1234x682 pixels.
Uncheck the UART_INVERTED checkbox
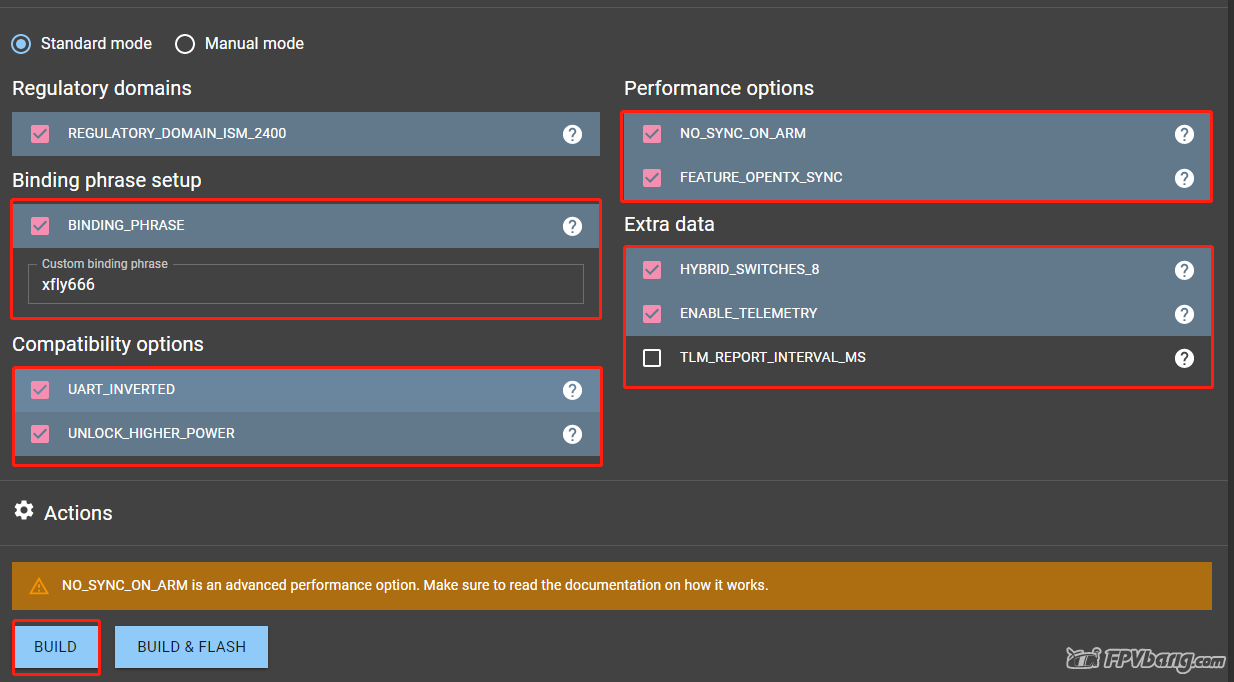[40, 390]
